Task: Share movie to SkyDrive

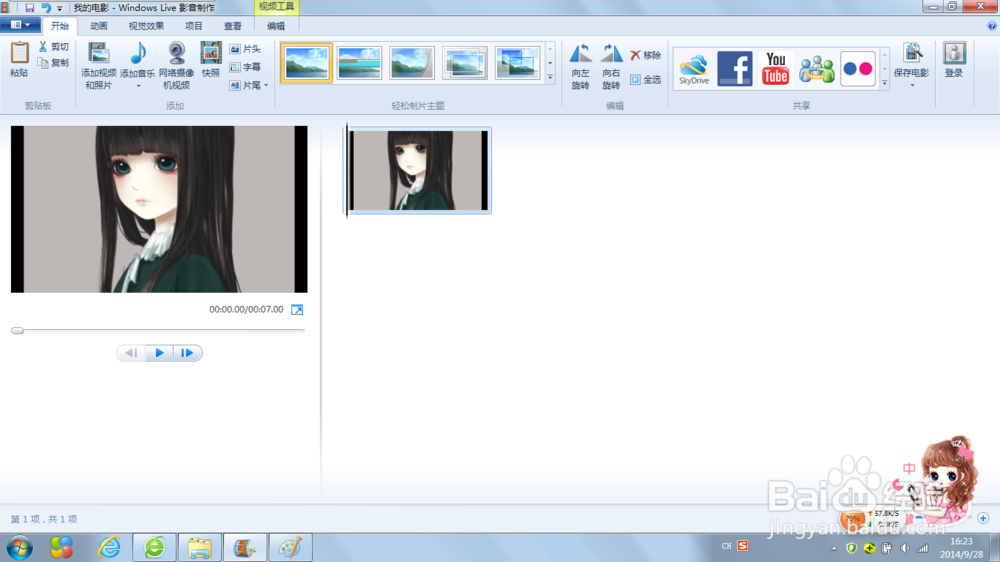Action: pyautogui.click(x=694, y=69)
